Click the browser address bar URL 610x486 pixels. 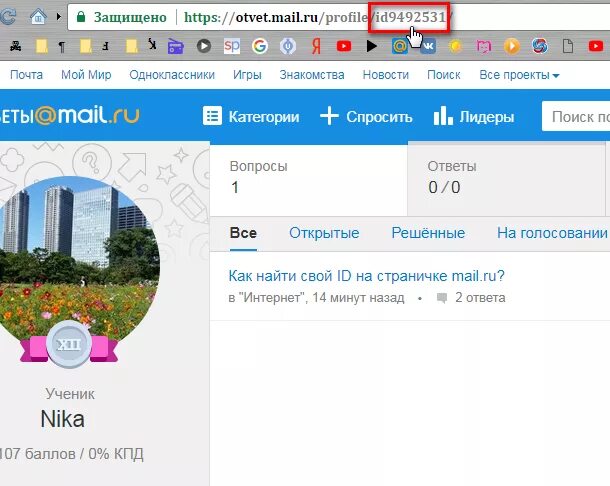pyautogui.click(x=318, y=17)
